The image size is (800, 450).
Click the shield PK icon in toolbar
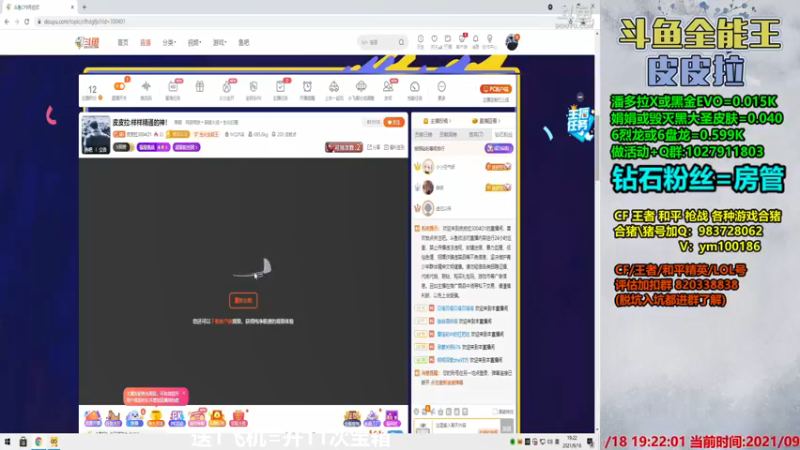coord(254,87)
